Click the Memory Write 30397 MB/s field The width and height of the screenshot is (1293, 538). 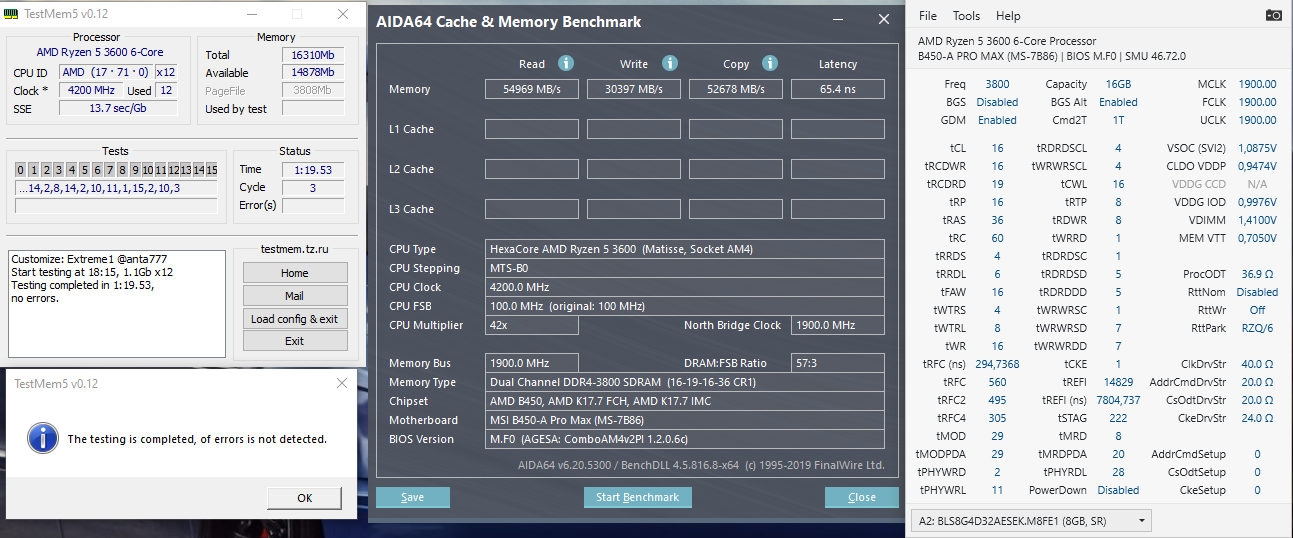point(634,89)
